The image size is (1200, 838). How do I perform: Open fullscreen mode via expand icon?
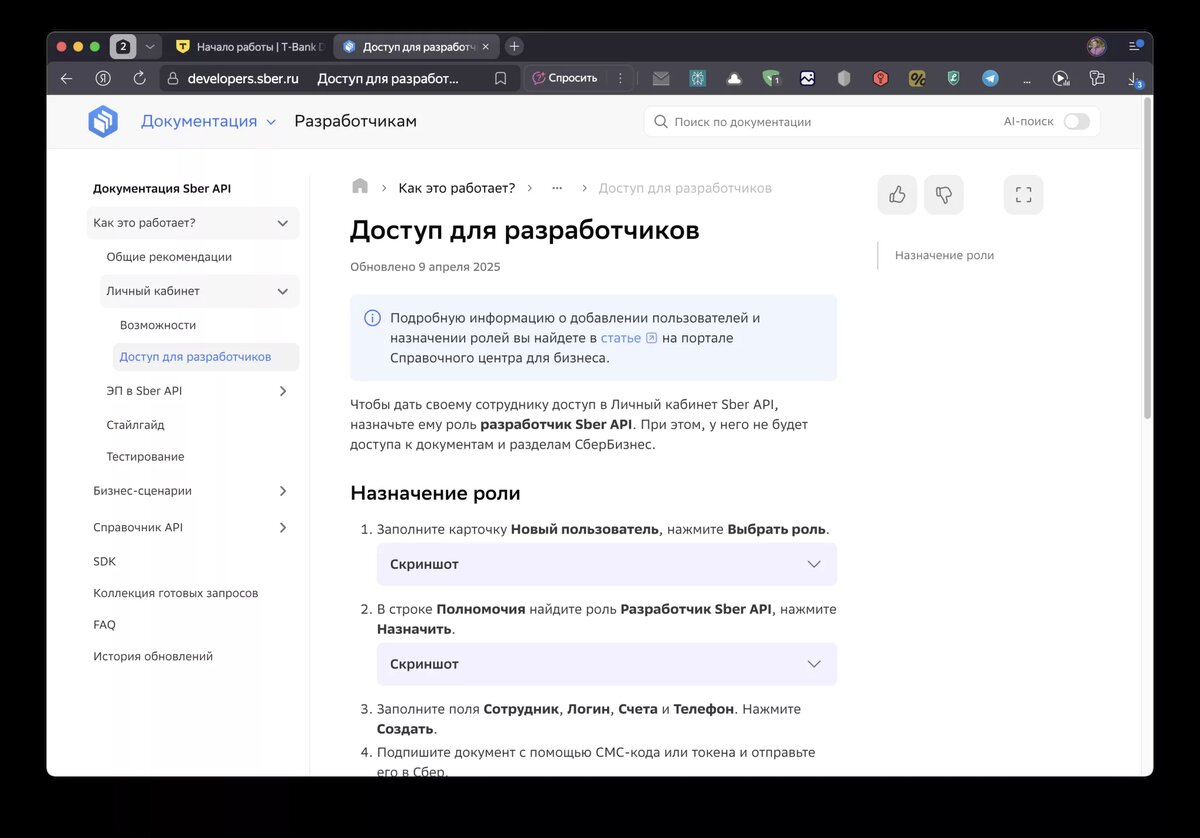(1023, 195)
